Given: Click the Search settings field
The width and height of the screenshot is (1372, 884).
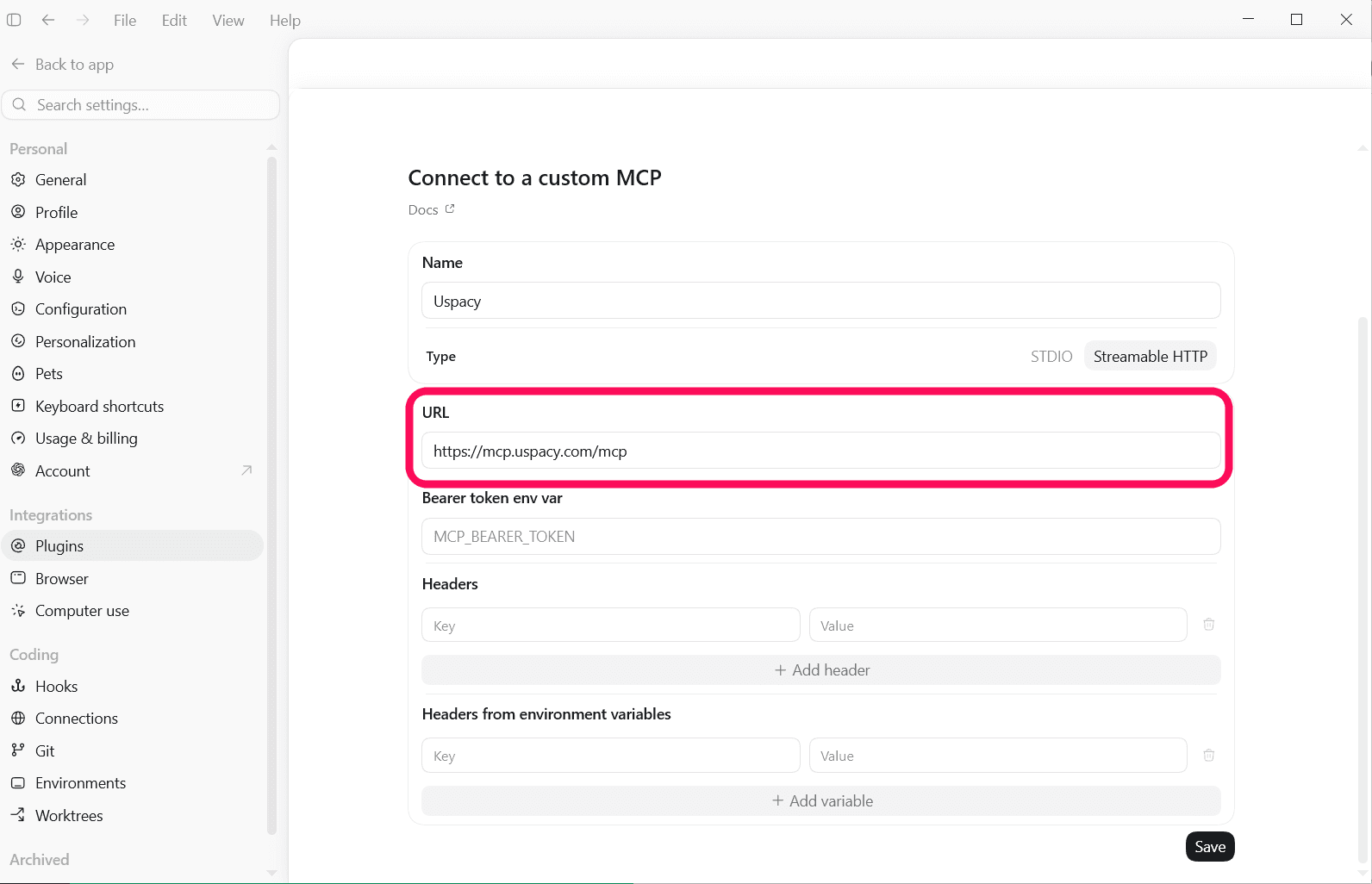Looking at the screenshot, I should point(141,104).
